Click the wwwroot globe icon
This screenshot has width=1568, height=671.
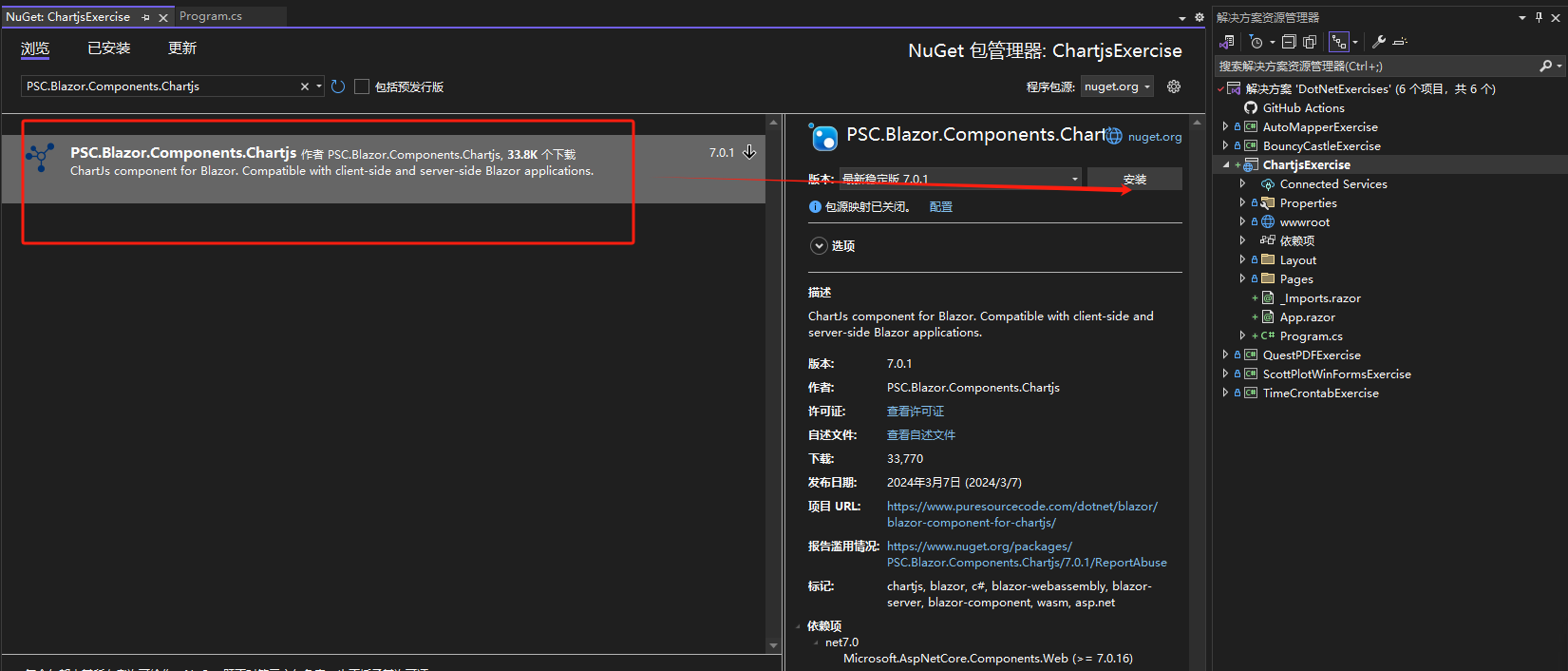1268,221
